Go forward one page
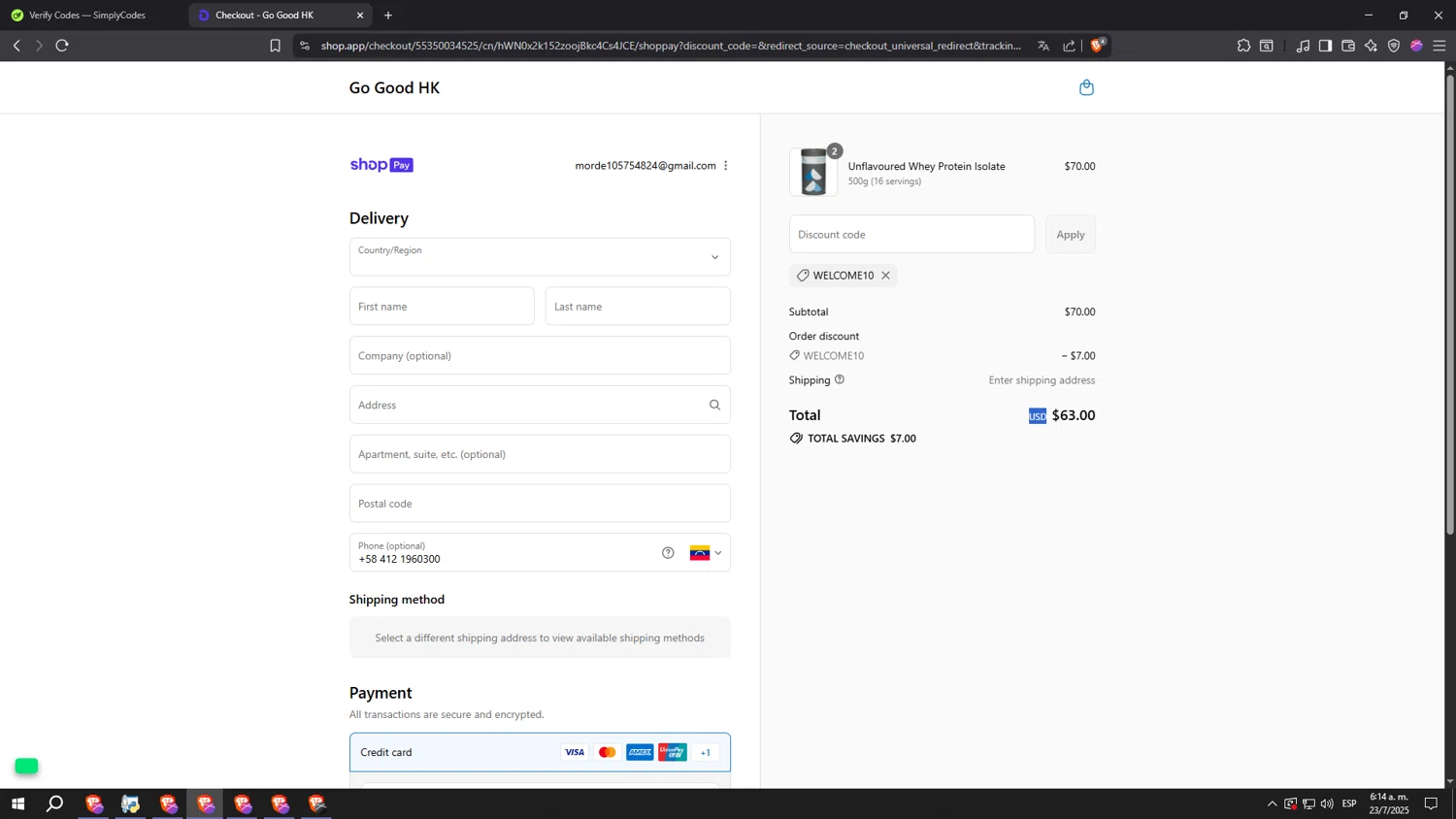This screenshot has width=1456, height=819. pyautogui.click(x=39, y=46)
